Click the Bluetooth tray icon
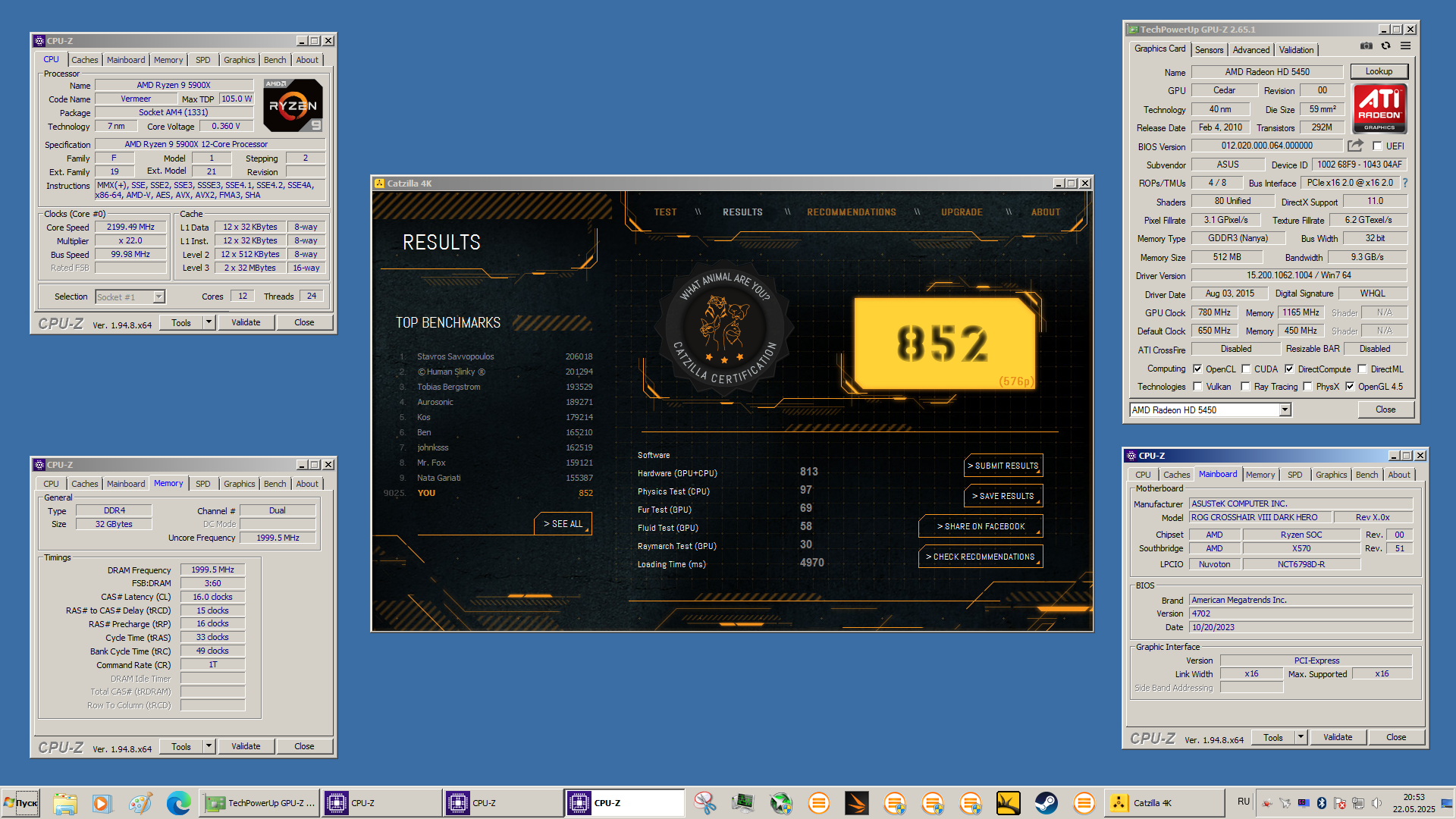Screen dimensions: 1456x819 (x=1322, y=803)
